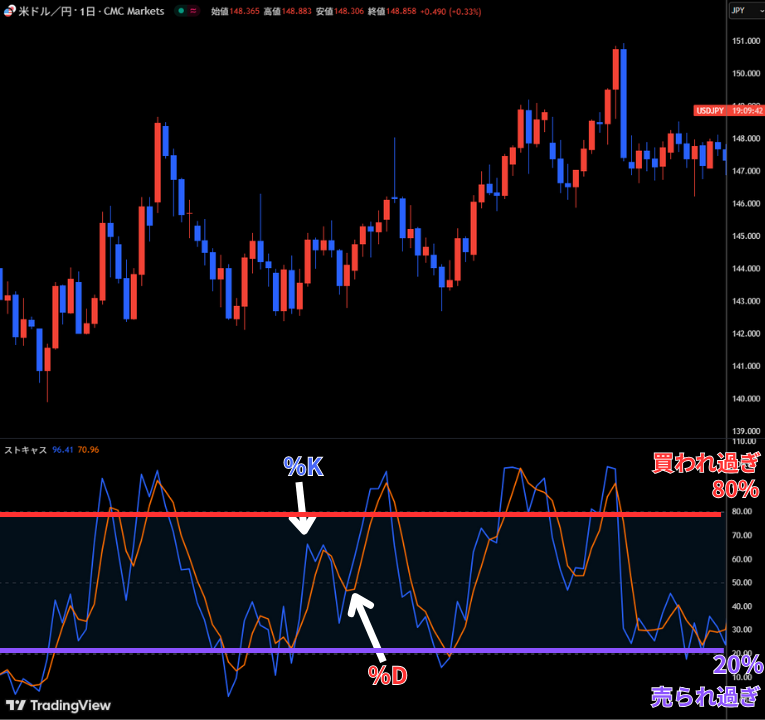Open the JPY currency dropdown

coord(742,11)
